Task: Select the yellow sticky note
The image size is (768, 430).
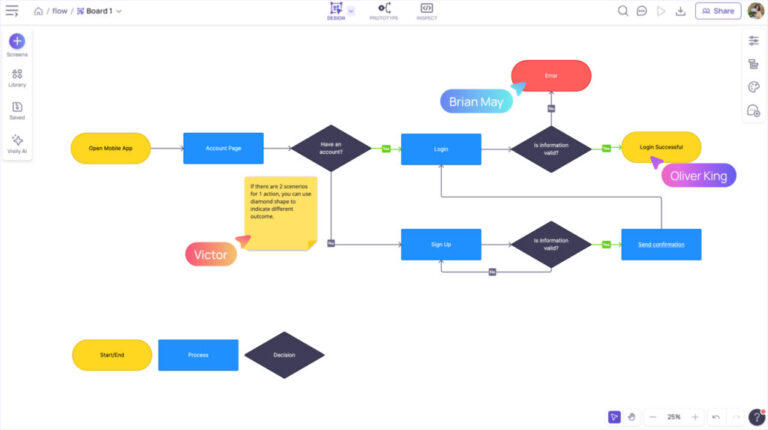Action: [x=281, y=213]
